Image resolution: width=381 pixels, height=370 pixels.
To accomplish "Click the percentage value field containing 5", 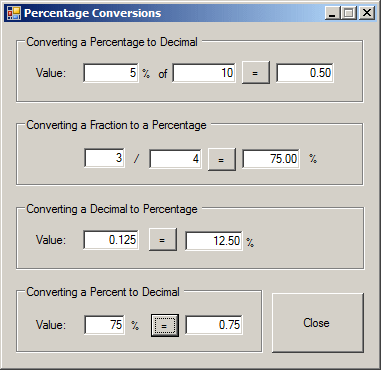I will [111, 73].
